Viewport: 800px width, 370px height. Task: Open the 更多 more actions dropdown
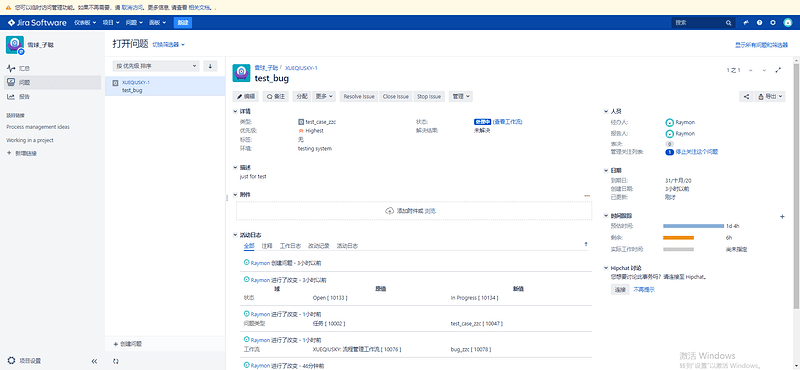324,96
